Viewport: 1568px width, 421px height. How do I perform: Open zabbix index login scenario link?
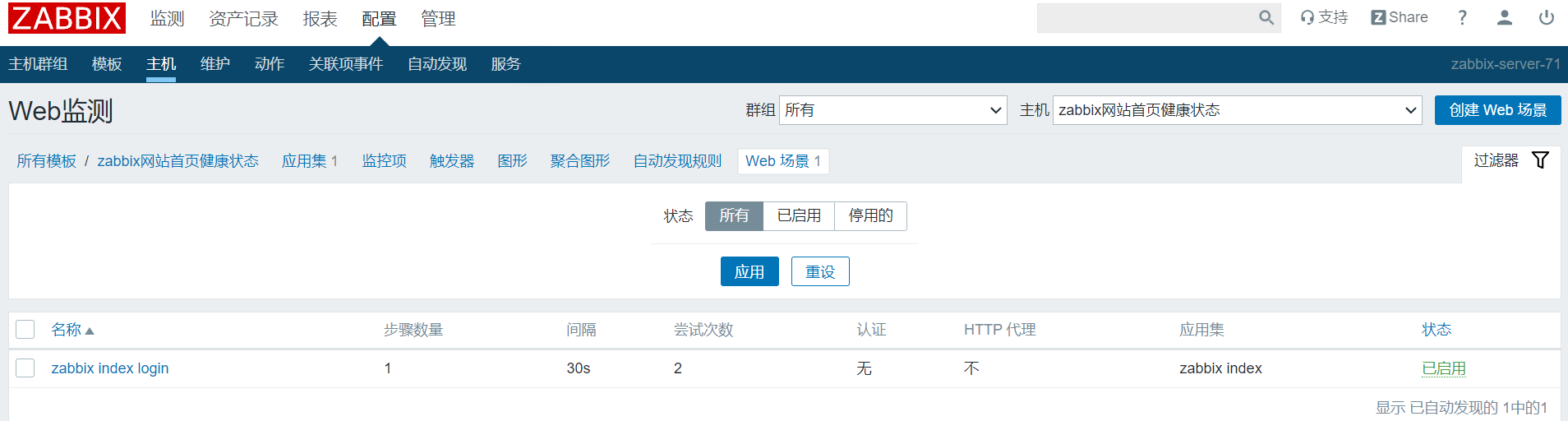coord(110,368)
